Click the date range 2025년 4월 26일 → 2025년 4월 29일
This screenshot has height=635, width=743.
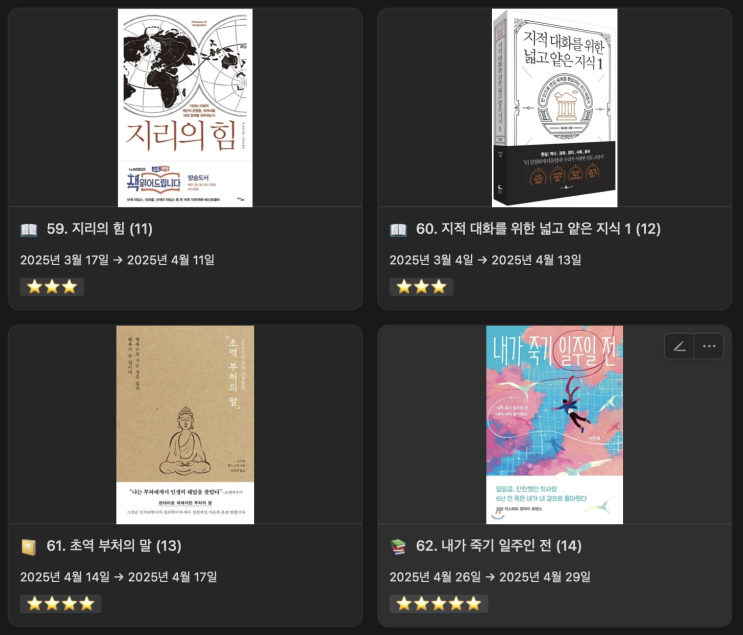pyautogui.click(x=490, y=577)
